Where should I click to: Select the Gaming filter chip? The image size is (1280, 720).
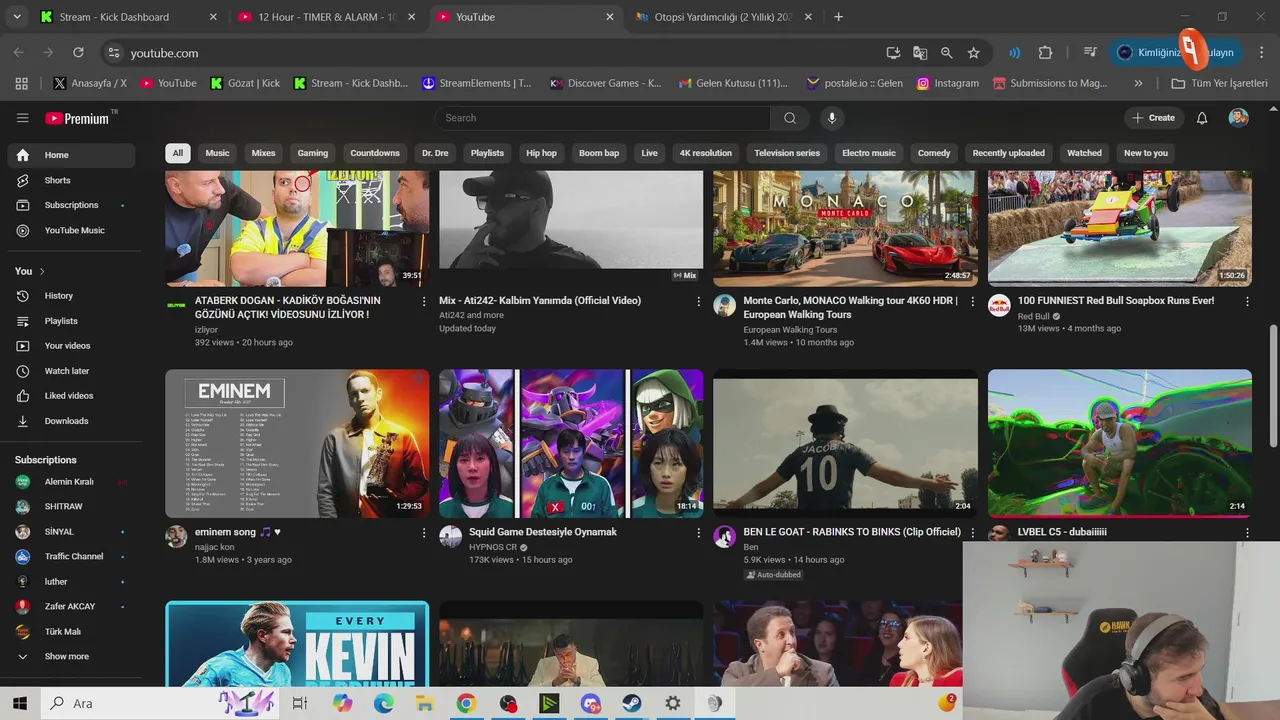pyautogui.click(x=313, y=153)
